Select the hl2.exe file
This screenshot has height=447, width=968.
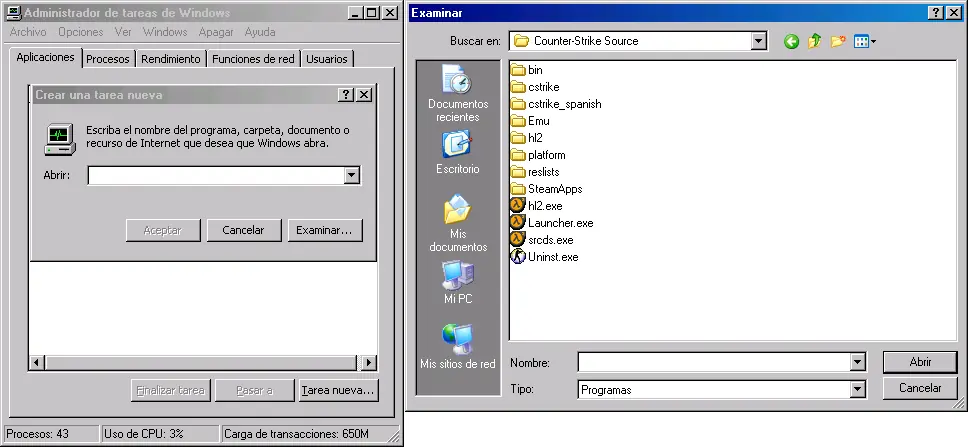(x=536, y=206)
